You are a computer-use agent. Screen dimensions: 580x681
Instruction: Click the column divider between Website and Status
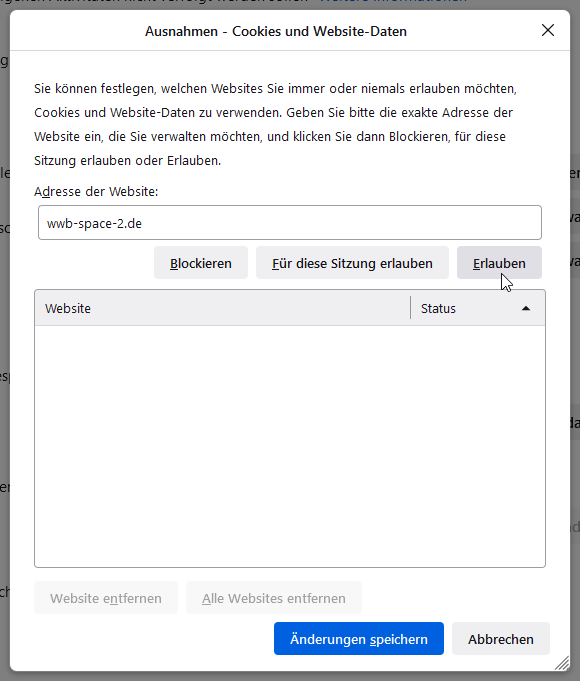(411, 308)
